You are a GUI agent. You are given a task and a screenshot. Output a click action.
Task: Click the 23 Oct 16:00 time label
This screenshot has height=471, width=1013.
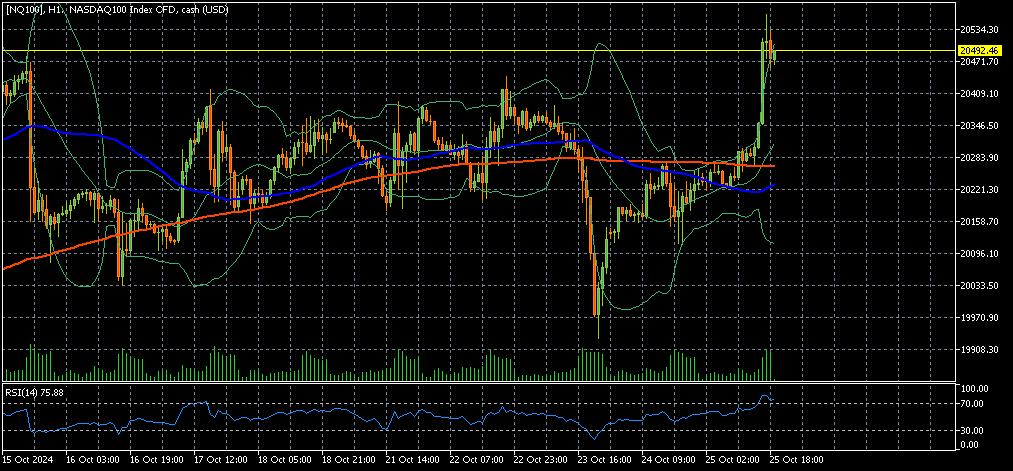tap(604, 460)
